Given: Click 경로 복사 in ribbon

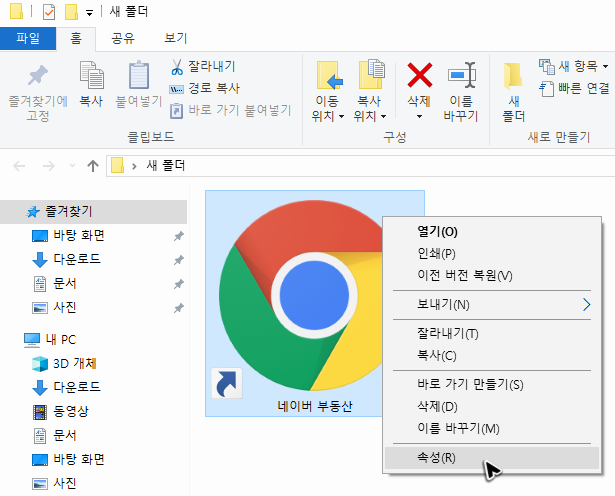Looking at the screenshot, I should click(205, 88).
